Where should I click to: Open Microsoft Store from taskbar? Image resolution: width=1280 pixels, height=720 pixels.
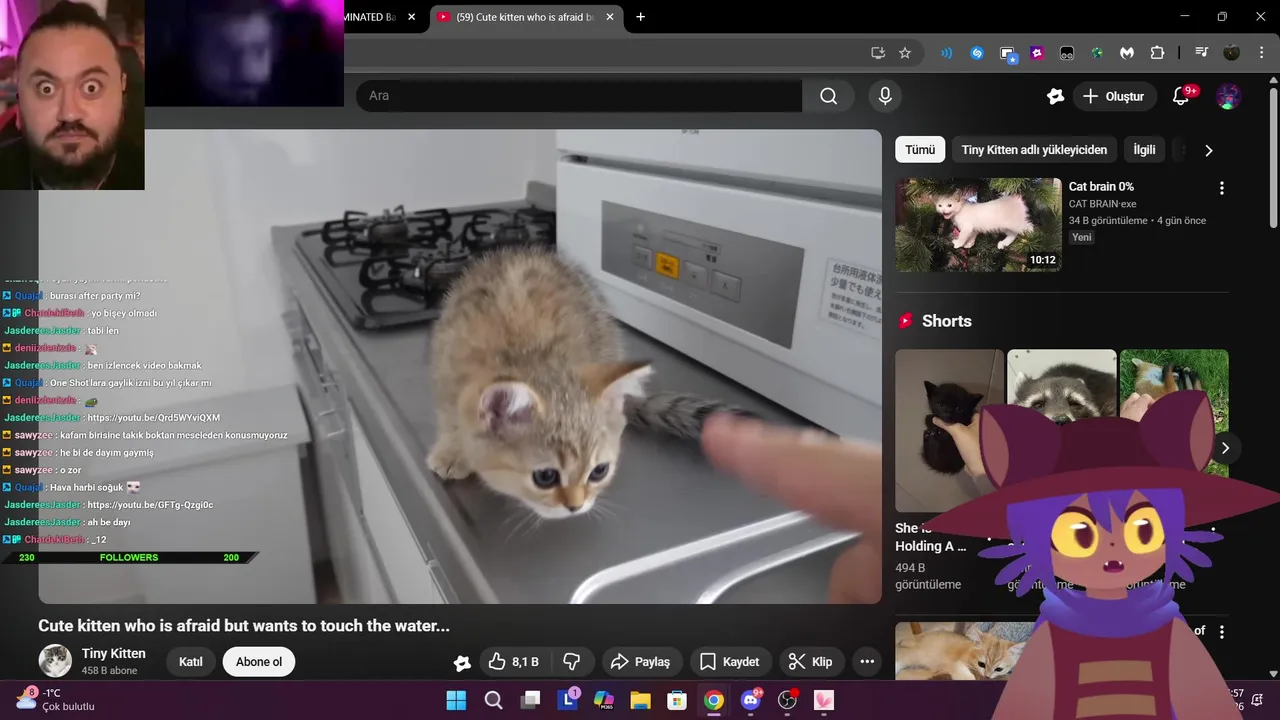click(677, 700)
